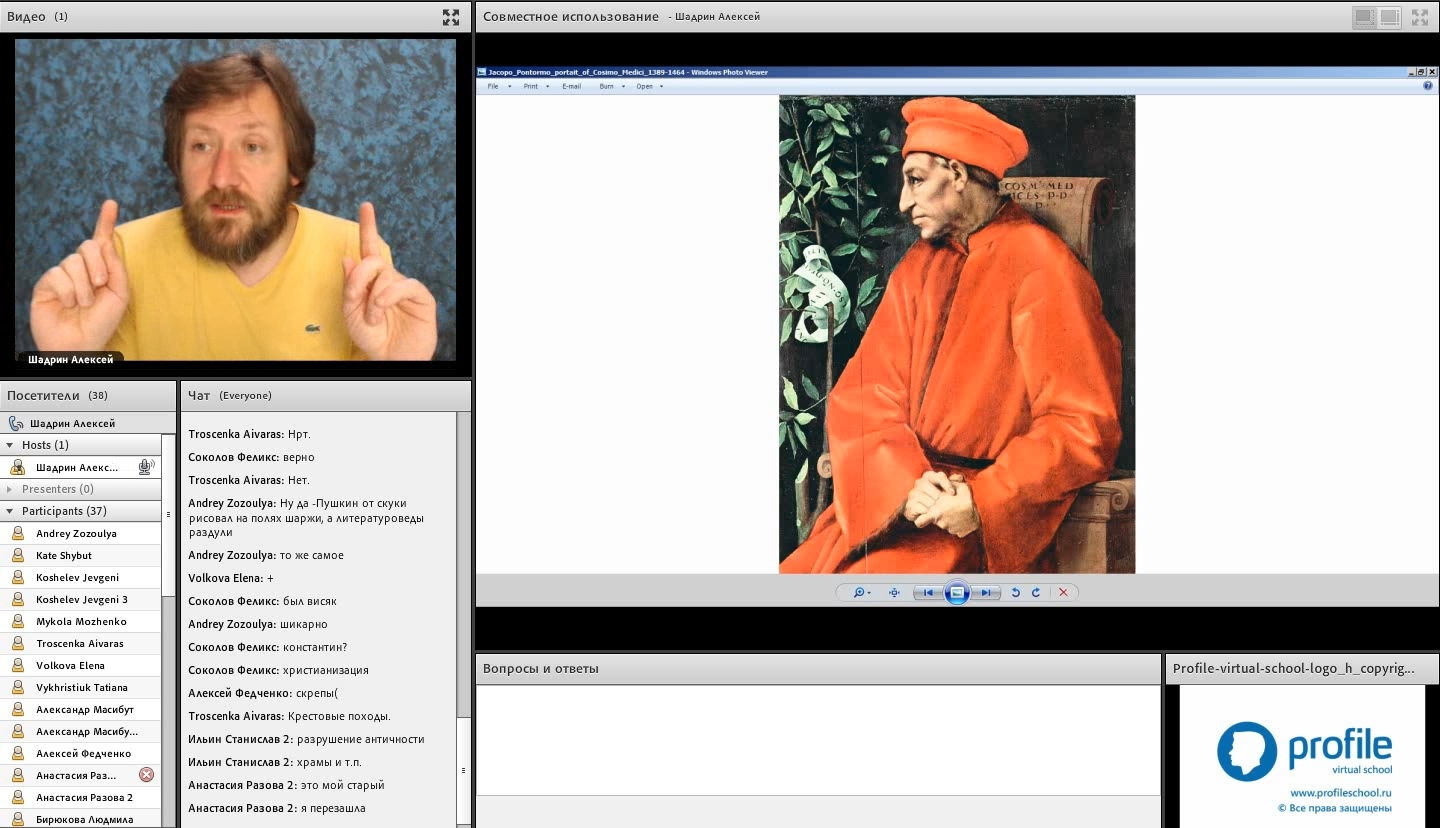Rotate the picture clockwise

tap(1036, 592)
